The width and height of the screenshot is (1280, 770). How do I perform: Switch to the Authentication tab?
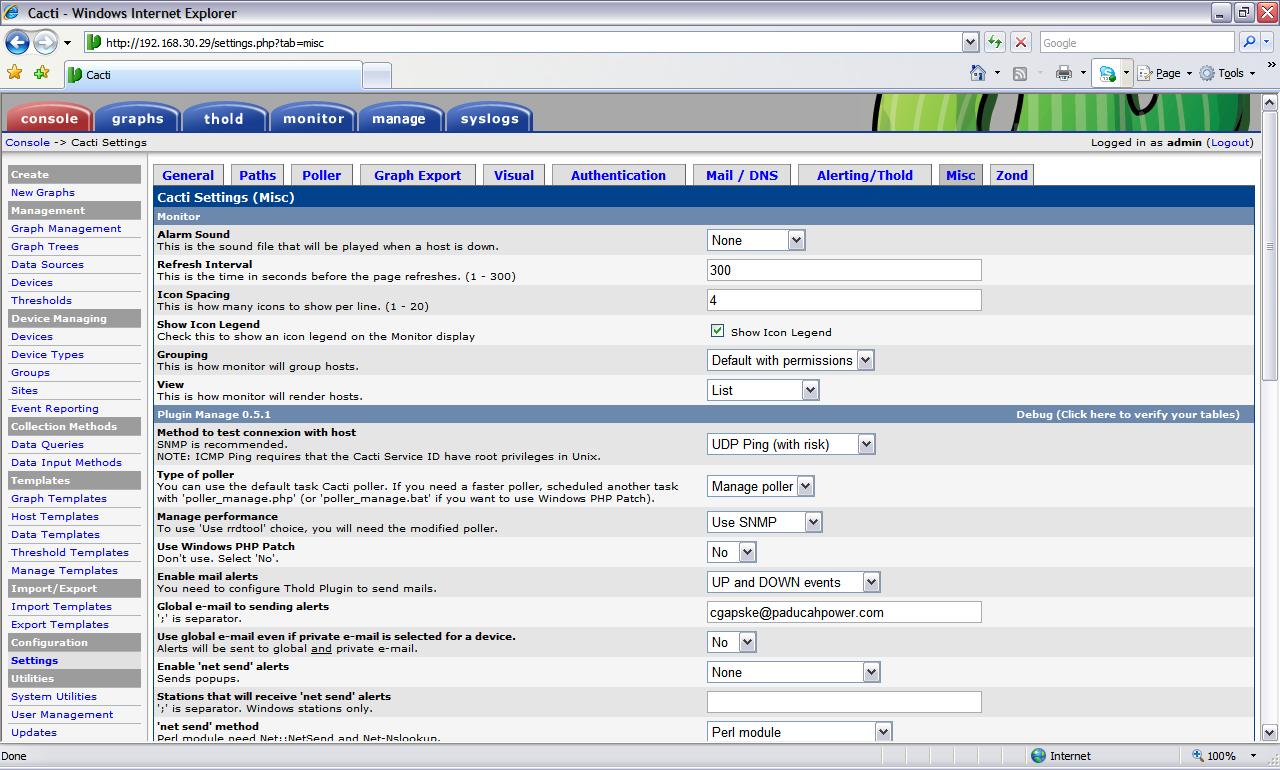[x=618, y=175]
